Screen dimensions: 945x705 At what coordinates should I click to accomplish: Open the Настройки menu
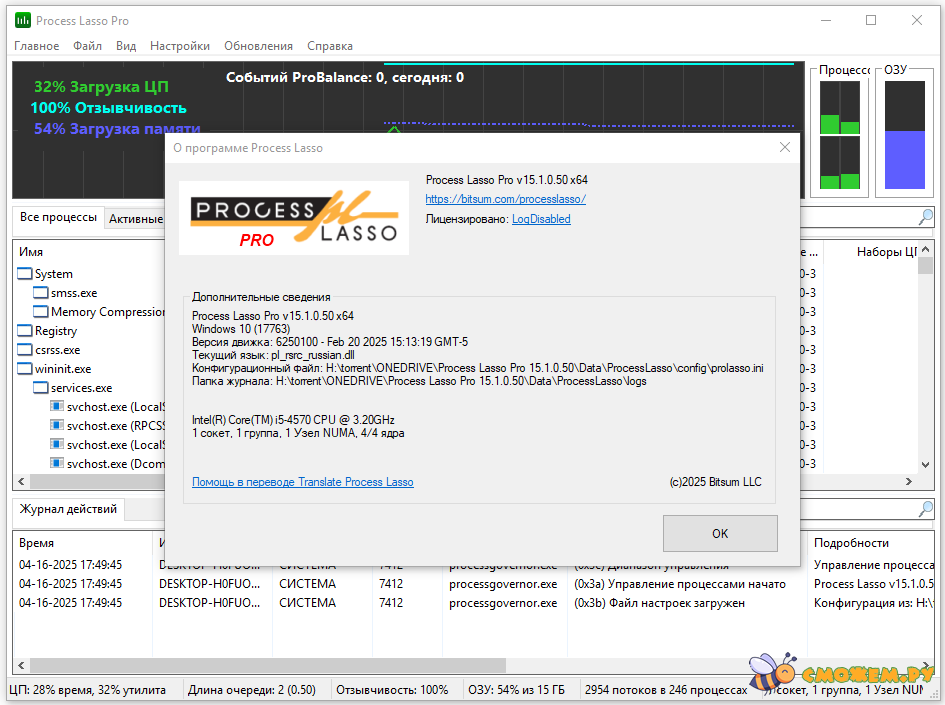pyautogui.click(x=180, y=46)
